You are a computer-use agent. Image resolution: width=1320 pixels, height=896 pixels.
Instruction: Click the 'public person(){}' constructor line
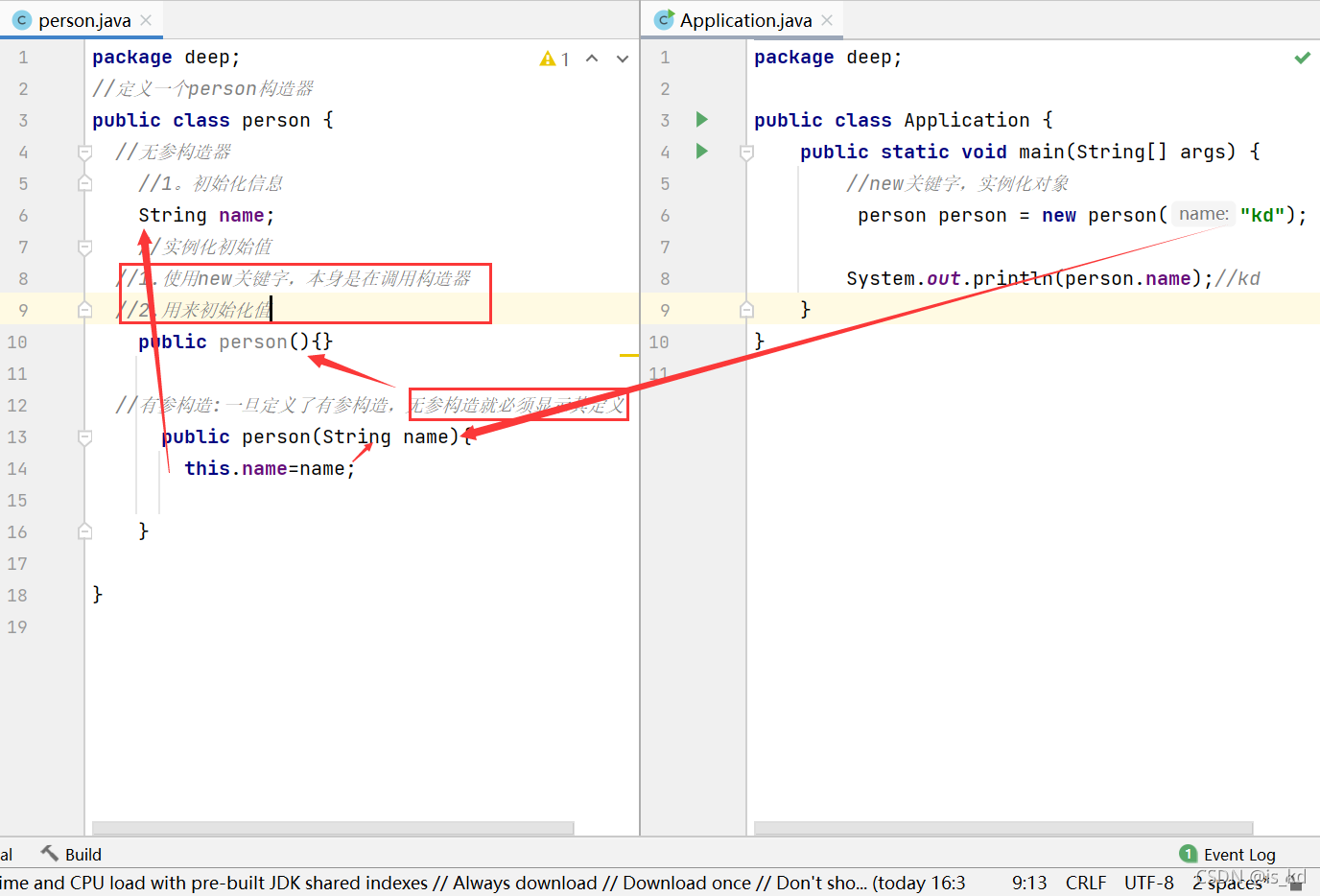235,342
